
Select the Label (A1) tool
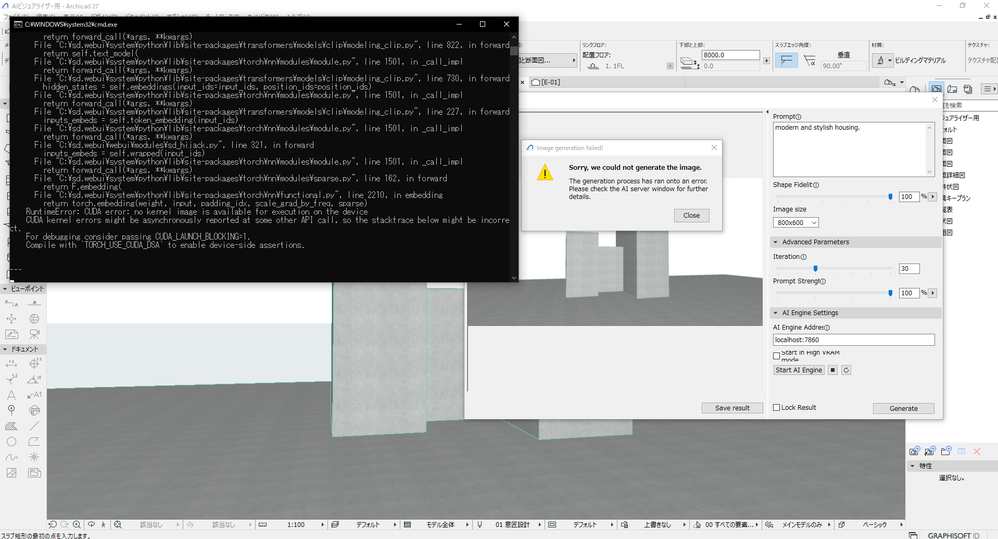coord(34,395)
